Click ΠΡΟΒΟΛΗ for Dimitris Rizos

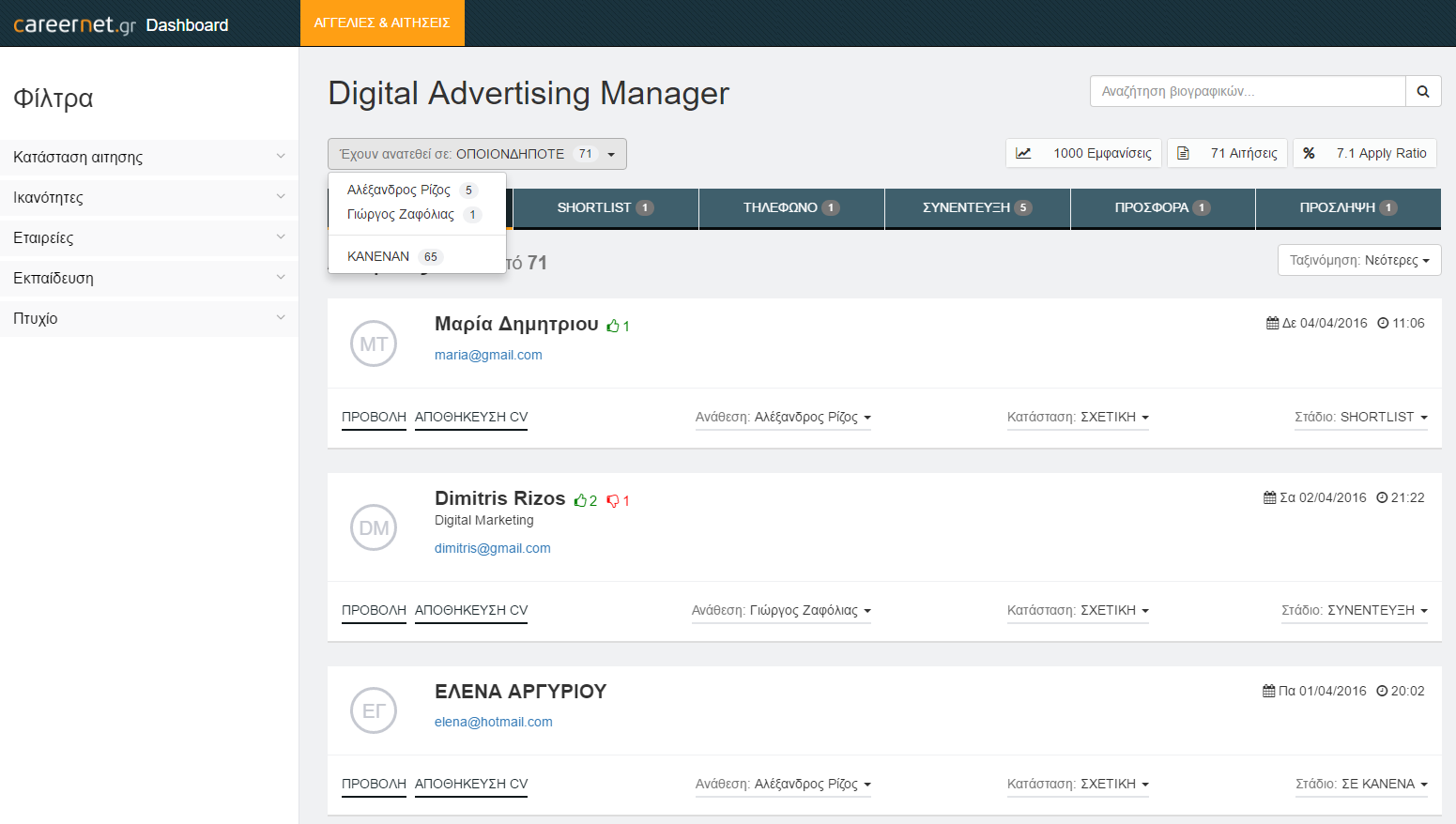coord(374,611)
